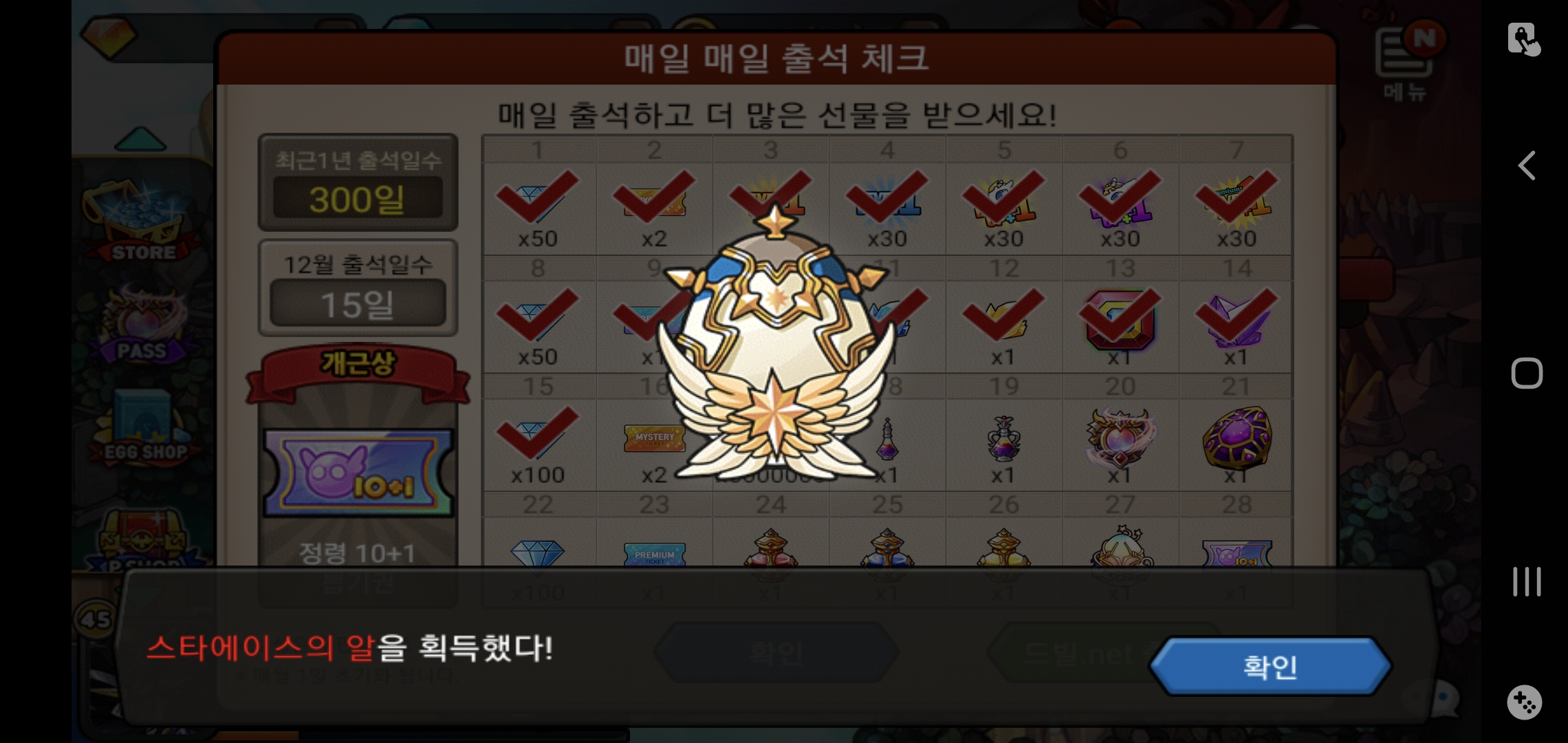Select day 15 checked x100 diamonds
Image resolution: width=1568 pixels, height=743 pixels.
(538, 444)
